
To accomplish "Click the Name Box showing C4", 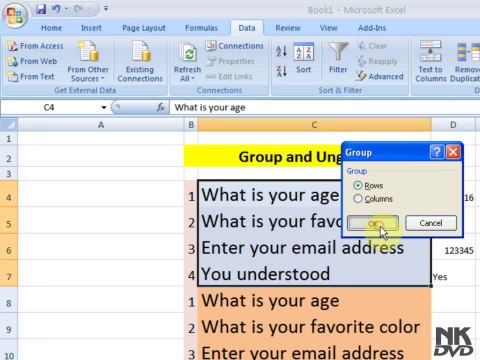I will 49,107.
